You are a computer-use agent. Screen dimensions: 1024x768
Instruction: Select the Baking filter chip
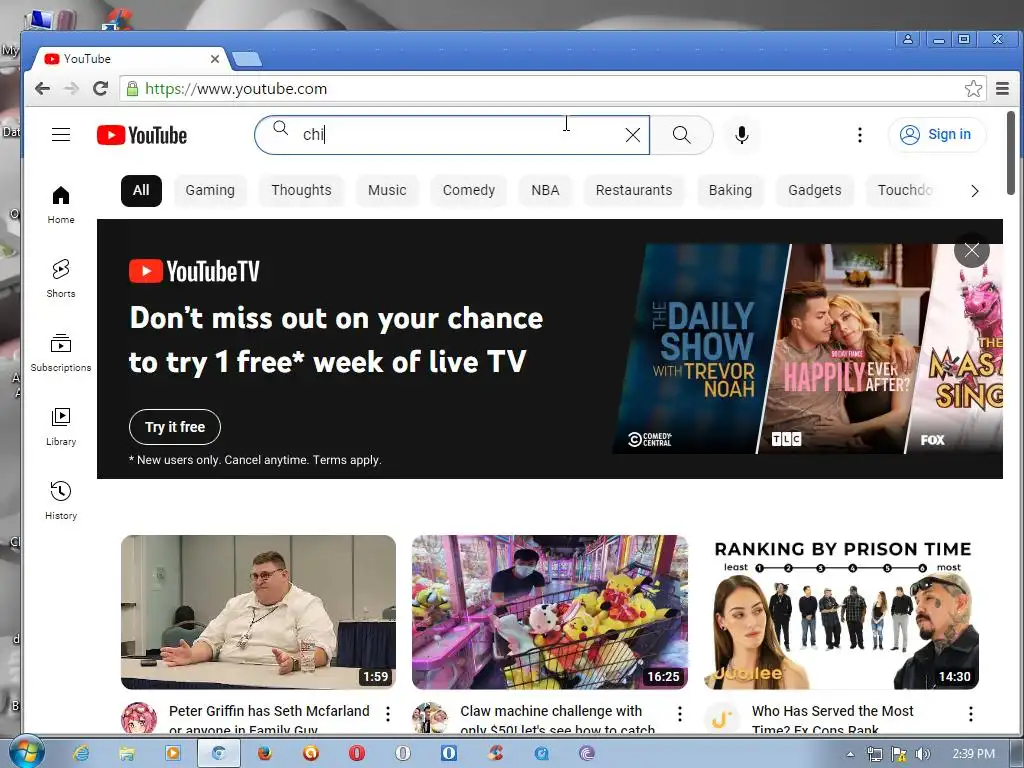tap(730, 190)
